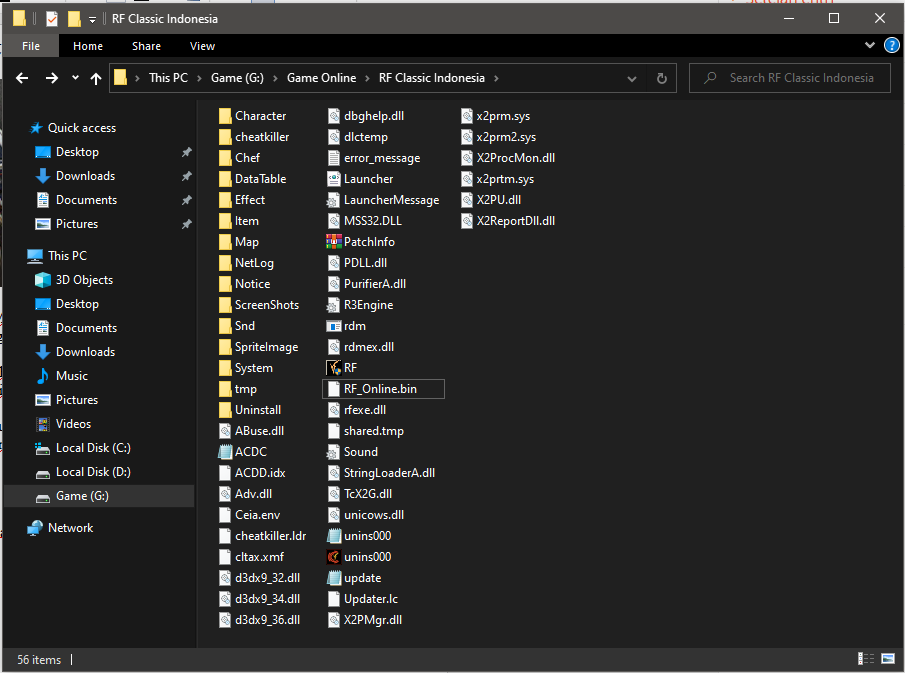The image size is (905, 673).
Task: Open Videos in navigation pane
Action: click(73, 424)
